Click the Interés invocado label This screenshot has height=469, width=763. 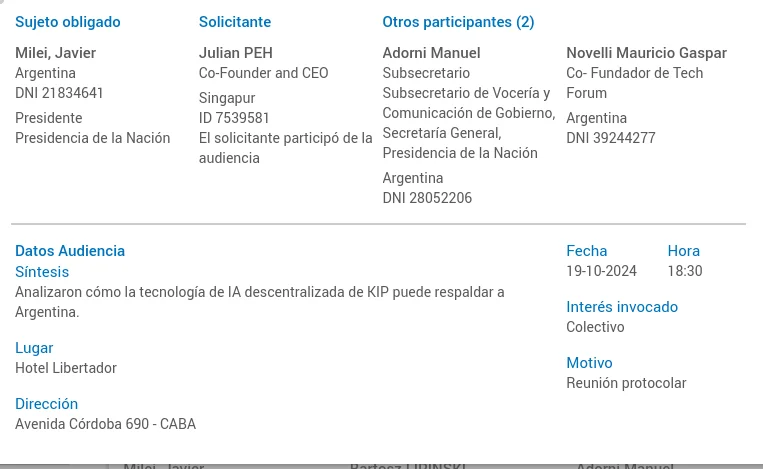tap(622, 307)
